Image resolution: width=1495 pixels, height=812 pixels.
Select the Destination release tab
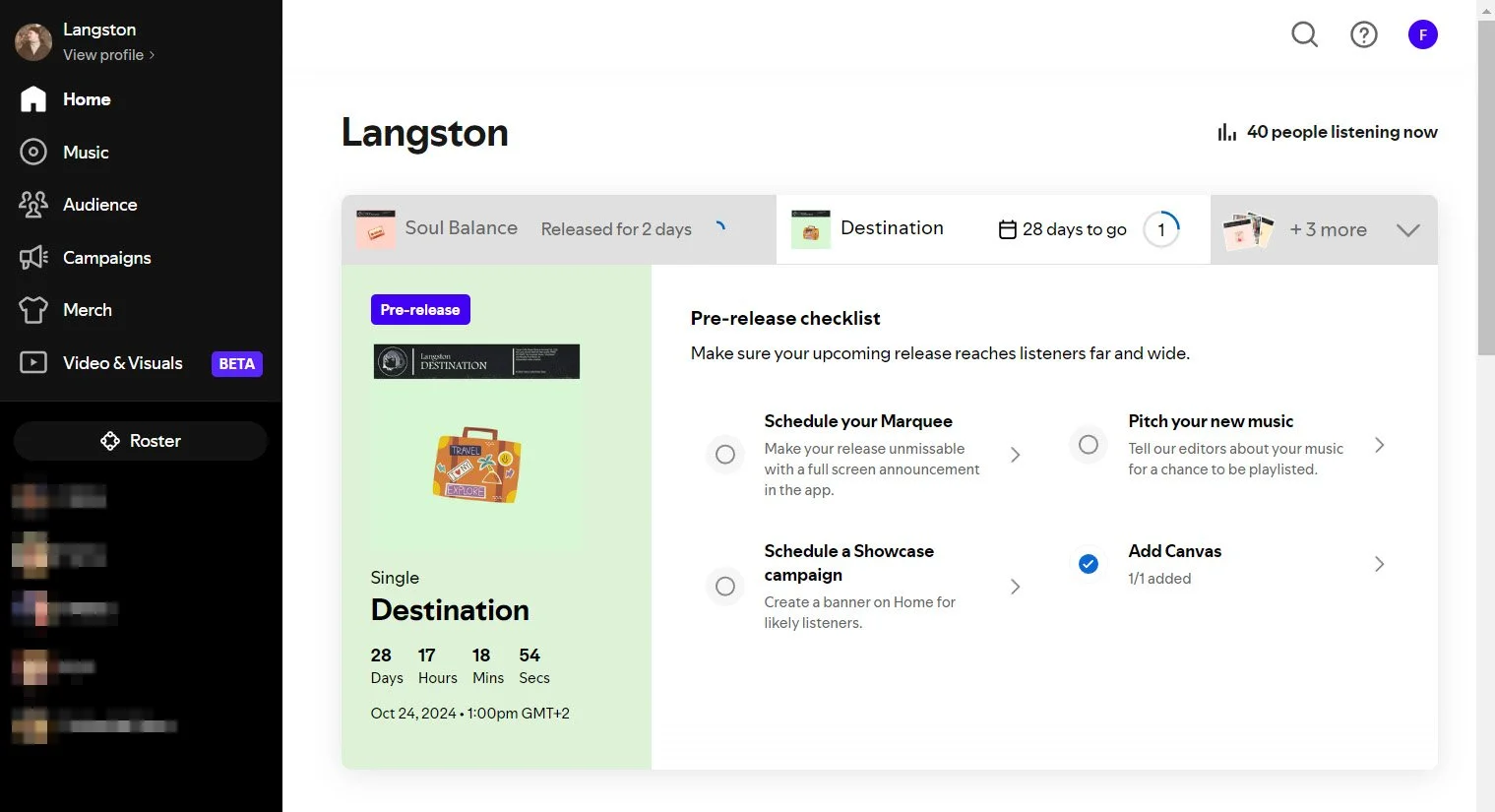click(x=993, y=229)
